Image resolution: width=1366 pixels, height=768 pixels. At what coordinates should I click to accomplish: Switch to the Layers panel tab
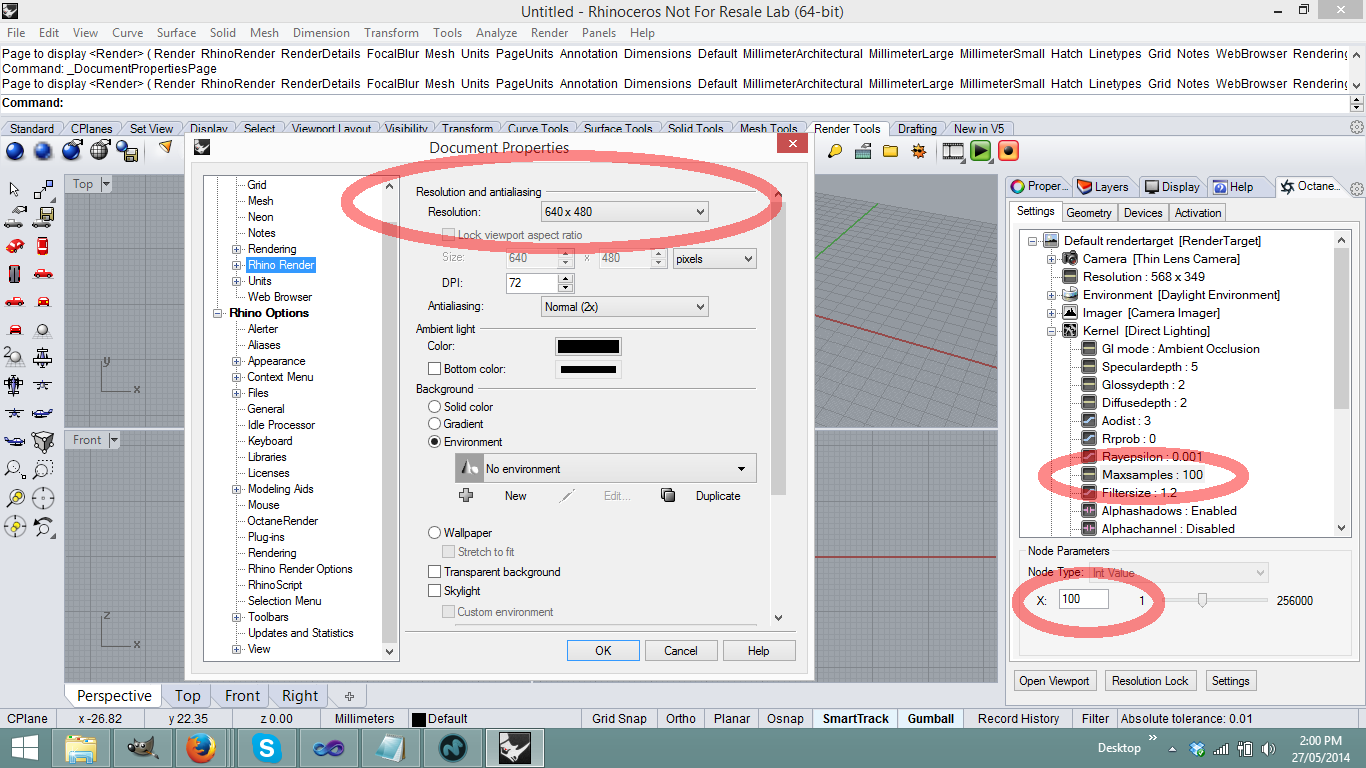coord(1104,186)
